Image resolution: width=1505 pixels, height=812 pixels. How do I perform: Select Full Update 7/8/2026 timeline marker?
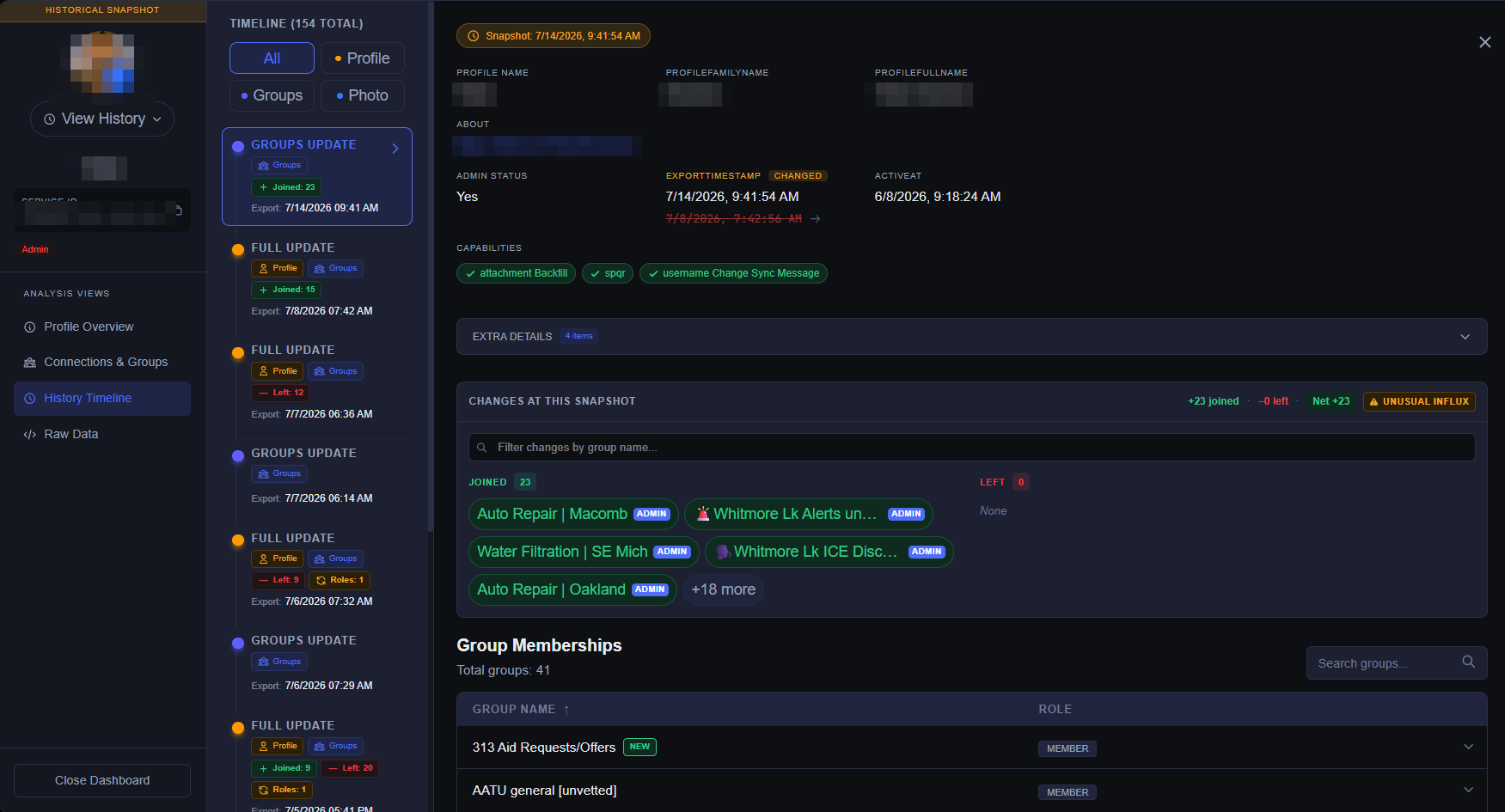click(x=238, y=250)
